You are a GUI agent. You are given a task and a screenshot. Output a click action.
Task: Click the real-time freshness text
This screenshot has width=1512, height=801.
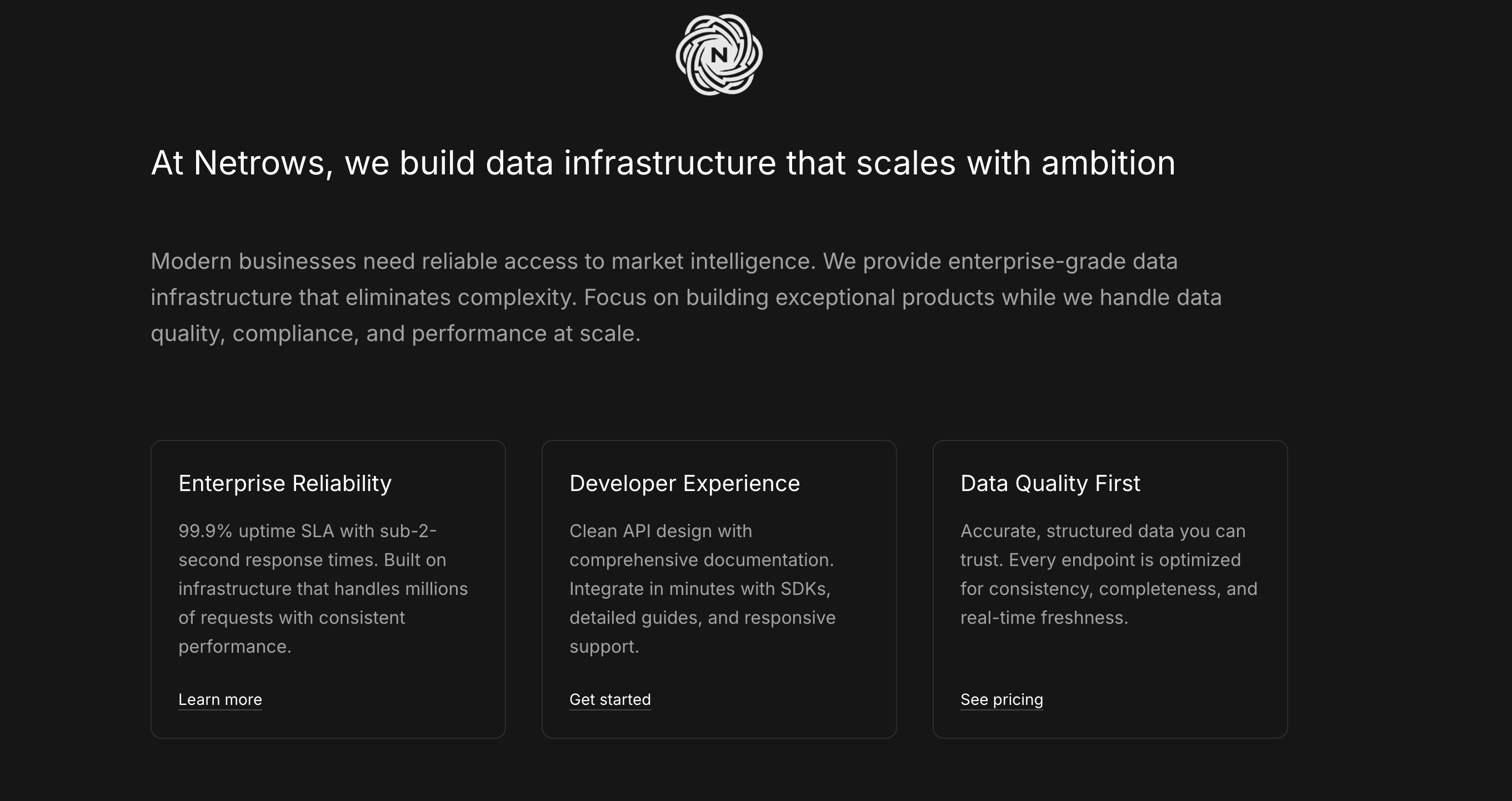click(1044, 617)
